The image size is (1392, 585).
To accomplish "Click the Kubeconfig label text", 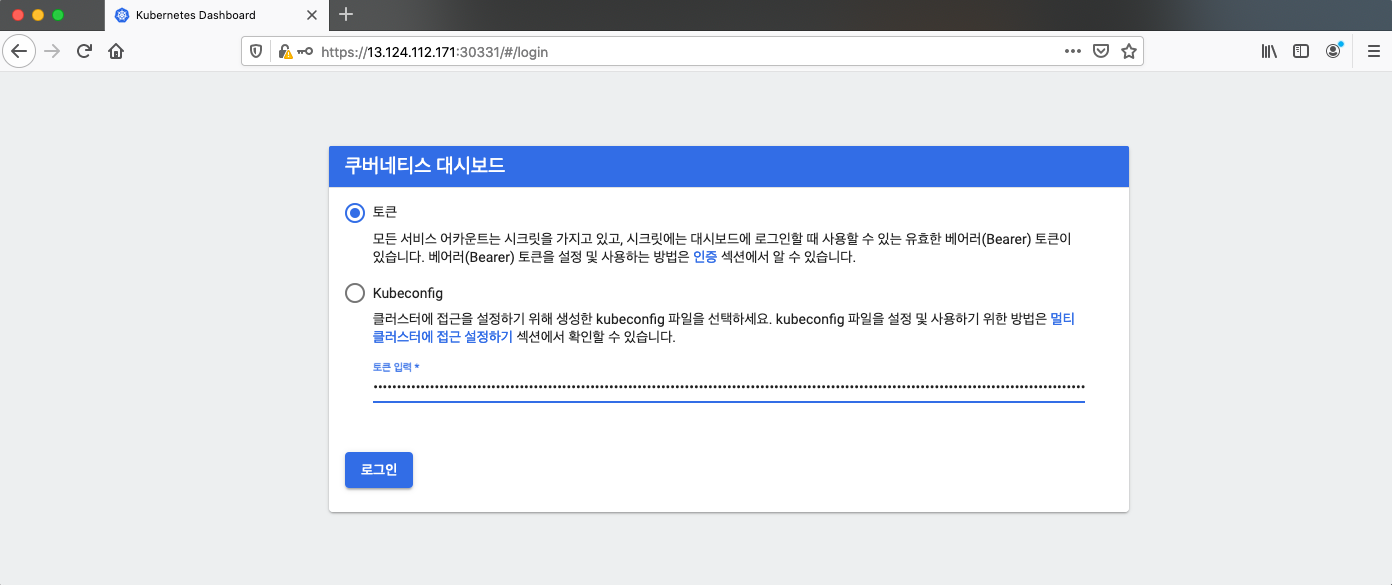I will click(408, 293).
